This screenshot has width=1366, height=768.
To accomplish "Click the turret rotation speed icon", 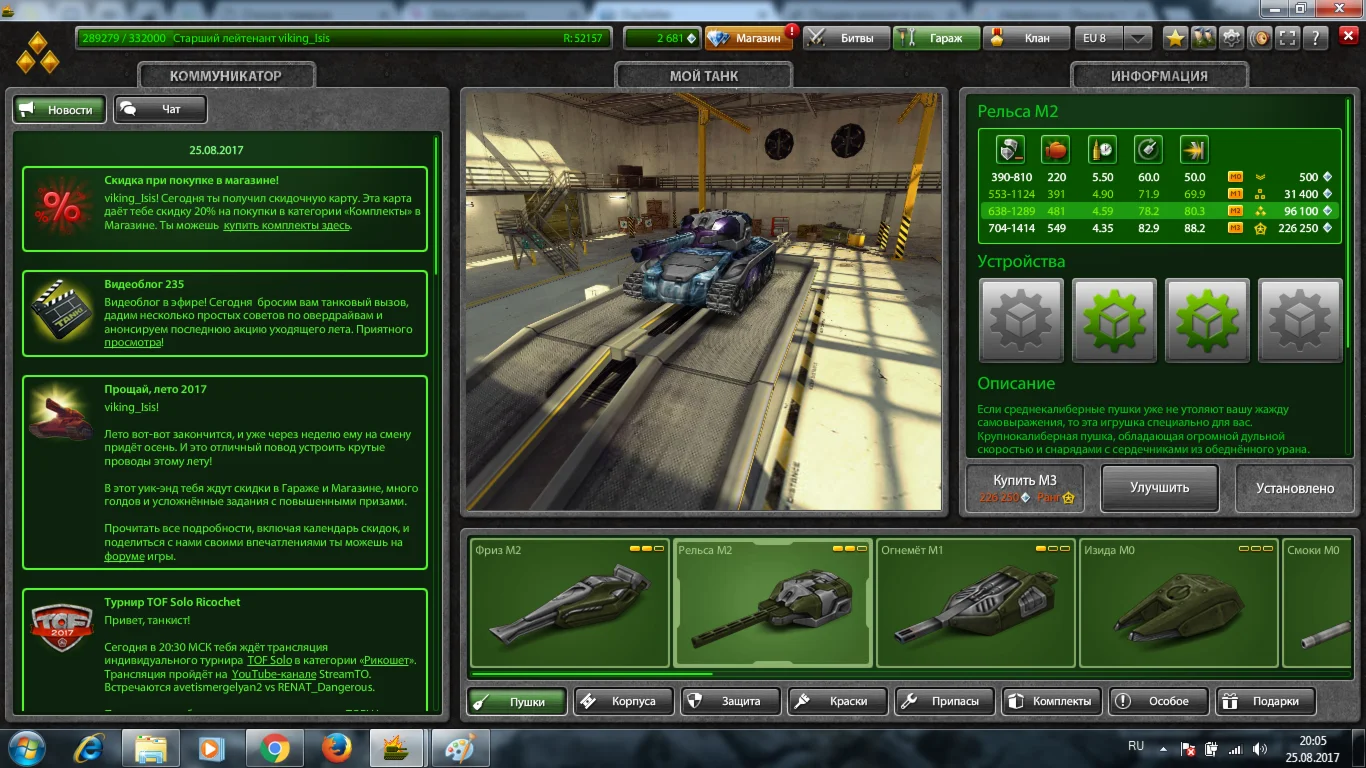I will [x=1148, y=150].
